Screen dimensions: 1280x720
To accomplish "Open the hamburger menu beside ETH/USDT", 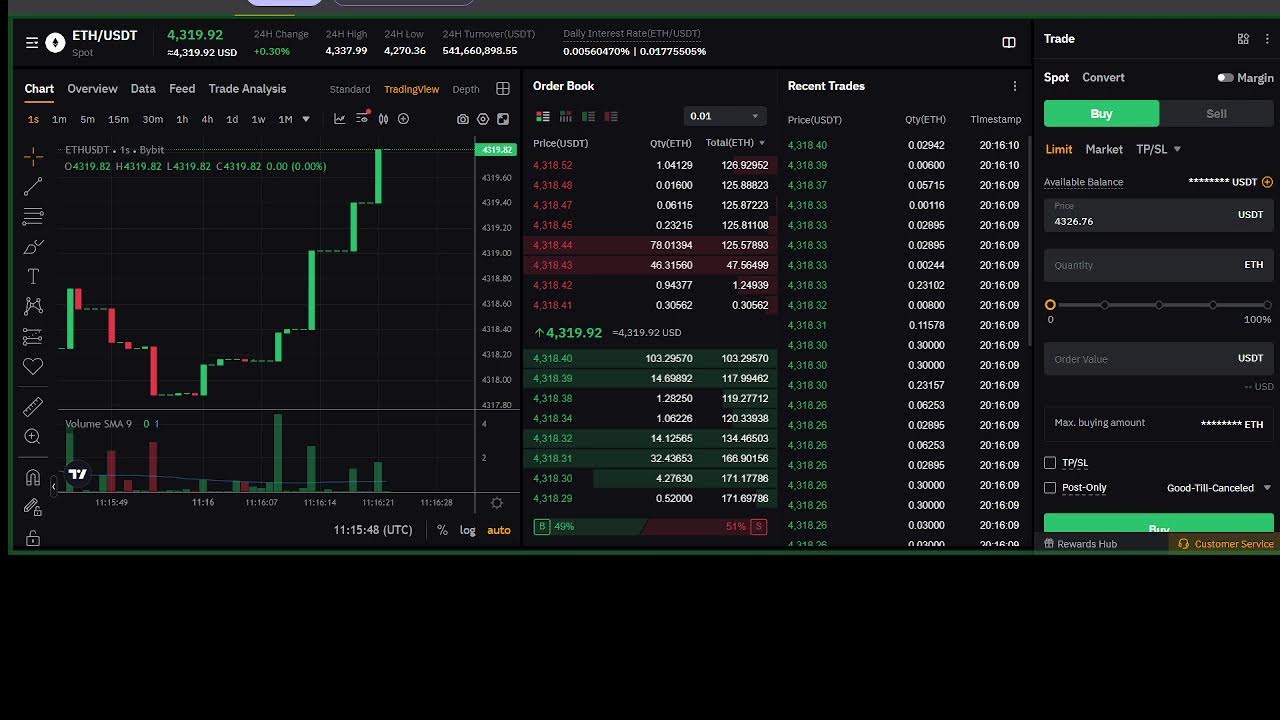I will pos(32,42).
